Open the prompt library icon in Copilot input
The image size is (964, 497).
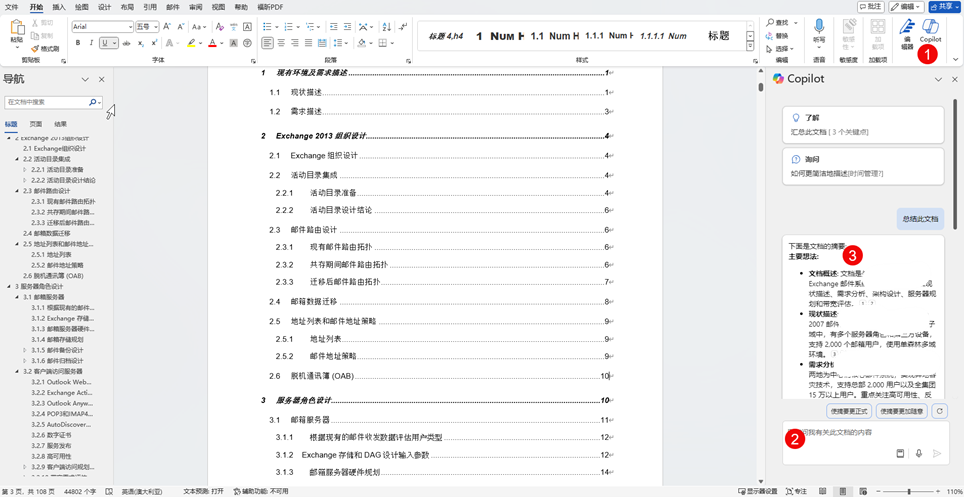(900, 453)
